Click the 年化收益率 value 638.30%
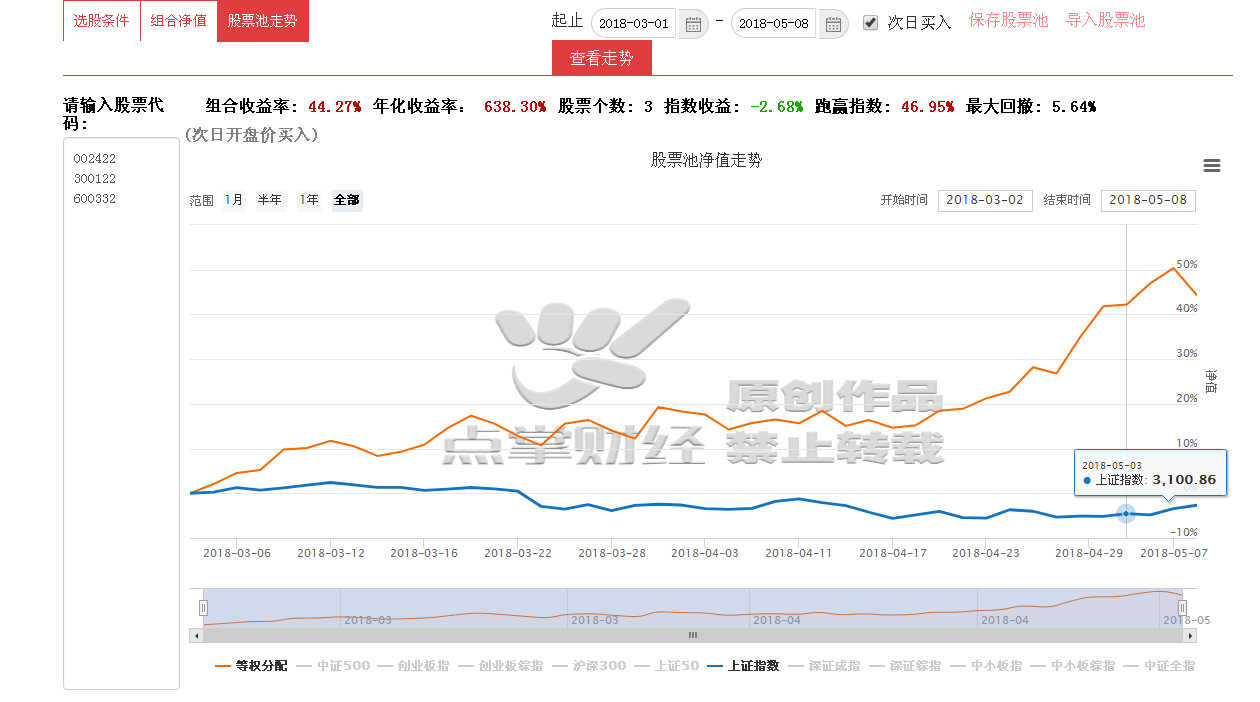Screen dimensions: 1260x702 click(x=514, y=106)
